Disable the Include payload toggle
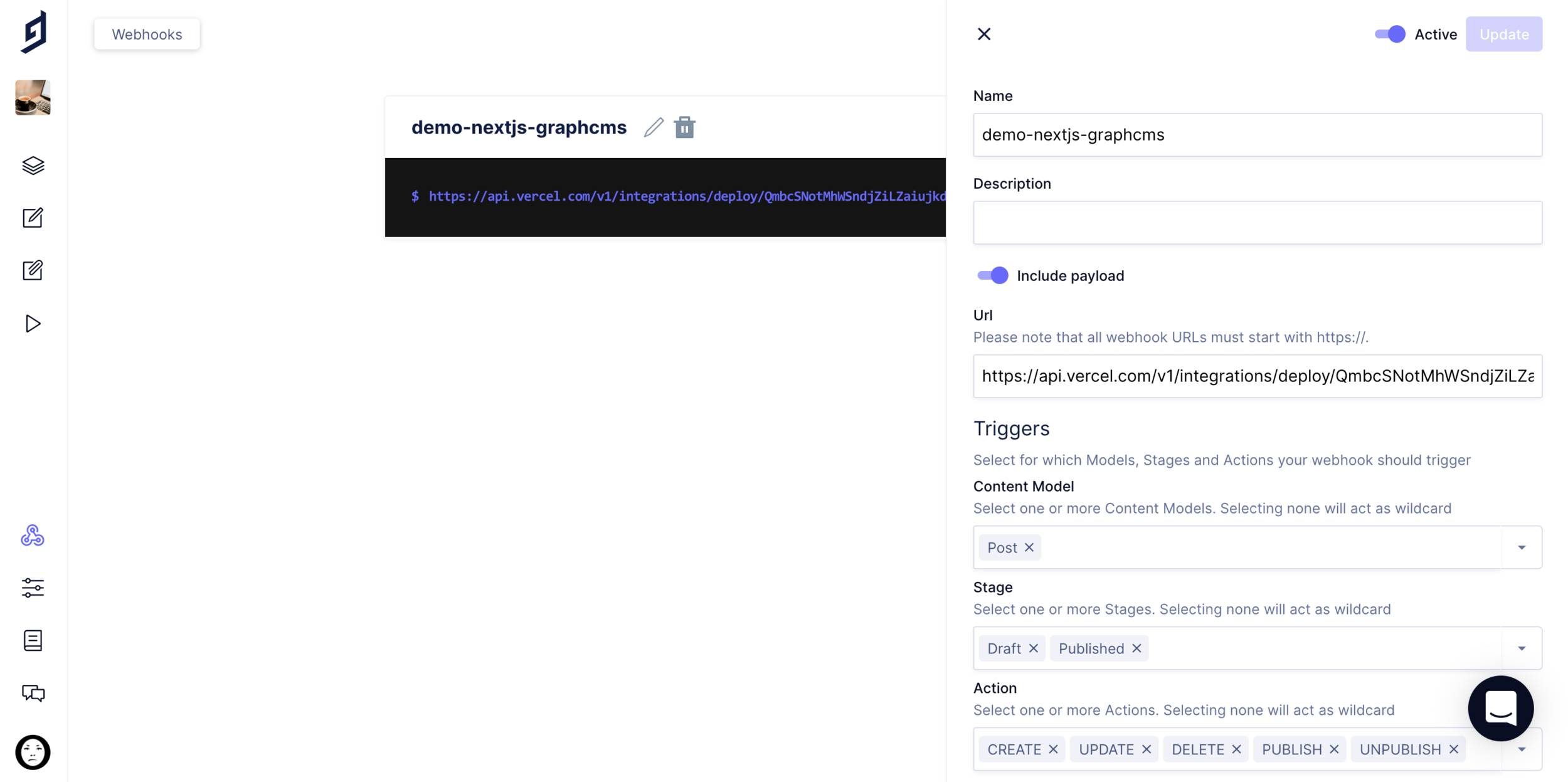The height and width of the screenshot is (782, 1568). (x=992, y=276)
